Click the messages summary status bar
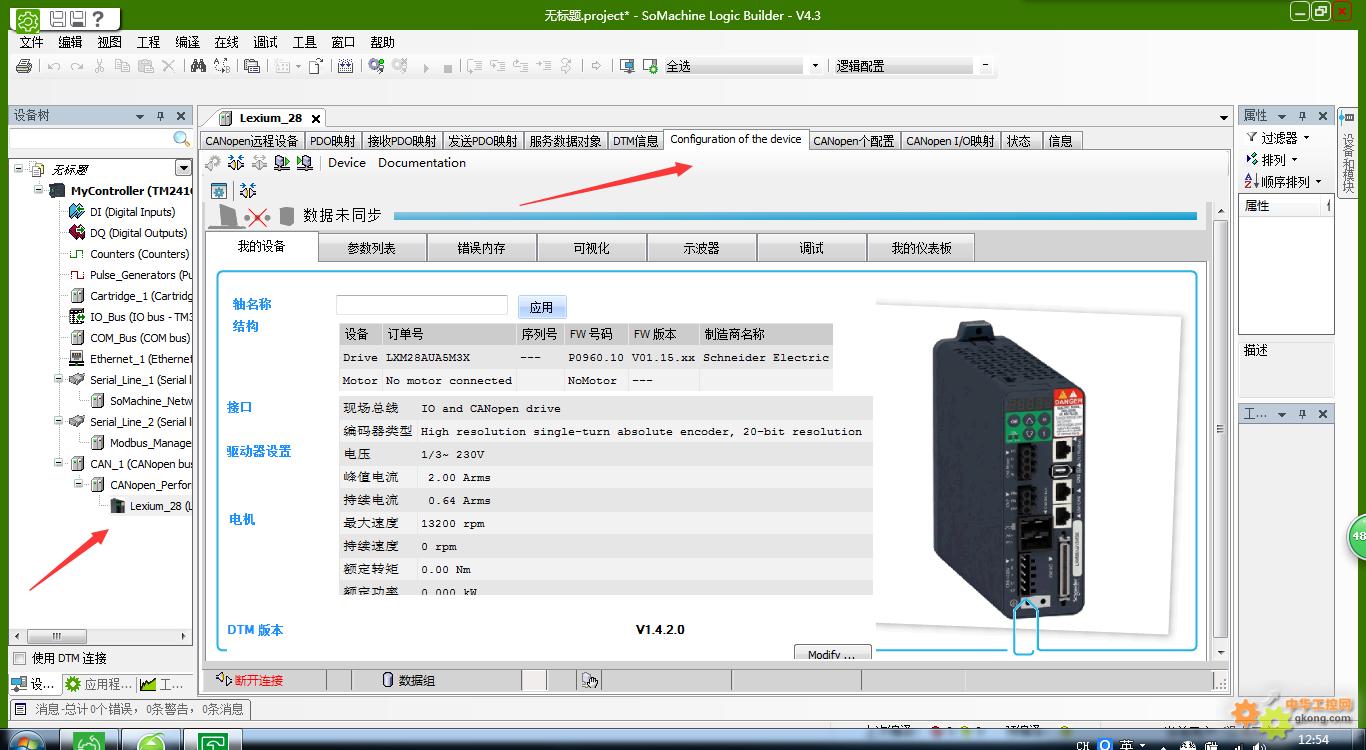Image resolution: width=1366 pixels, height=750 pixels. click(x=130, y=709)
